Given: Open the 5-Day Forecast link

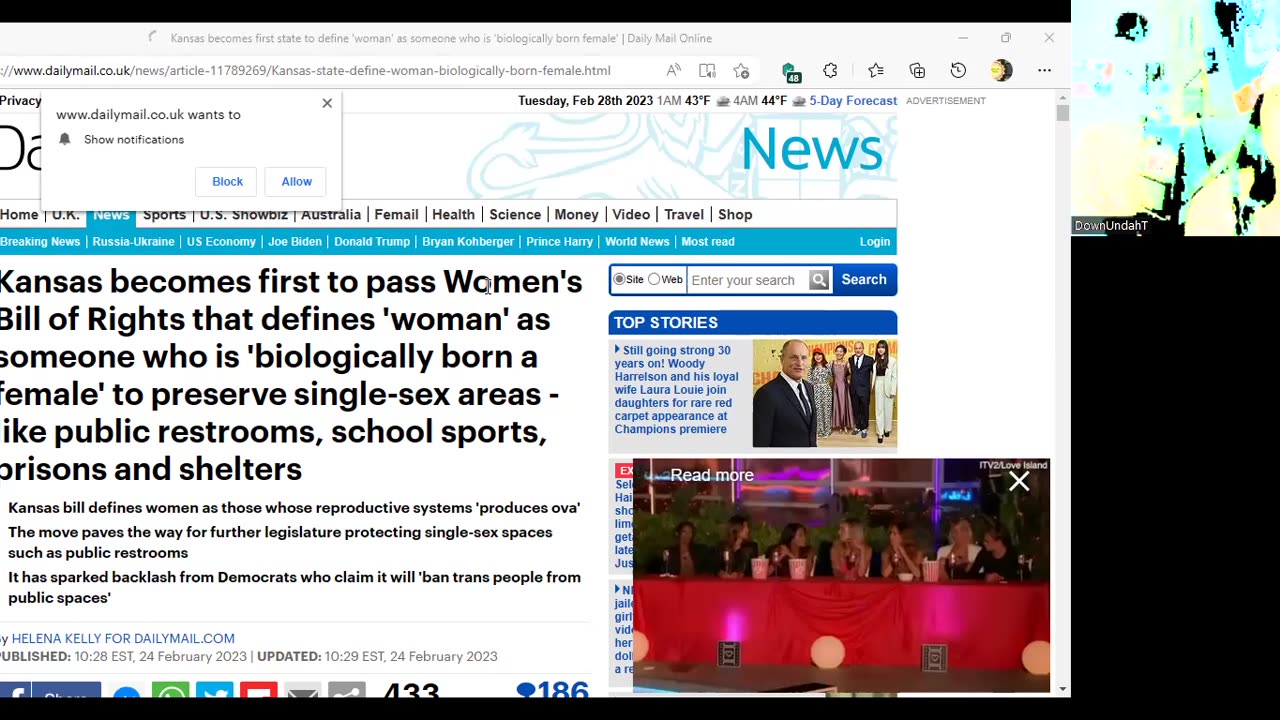Looking at the screenshot, I should click(x=853, y=101).
